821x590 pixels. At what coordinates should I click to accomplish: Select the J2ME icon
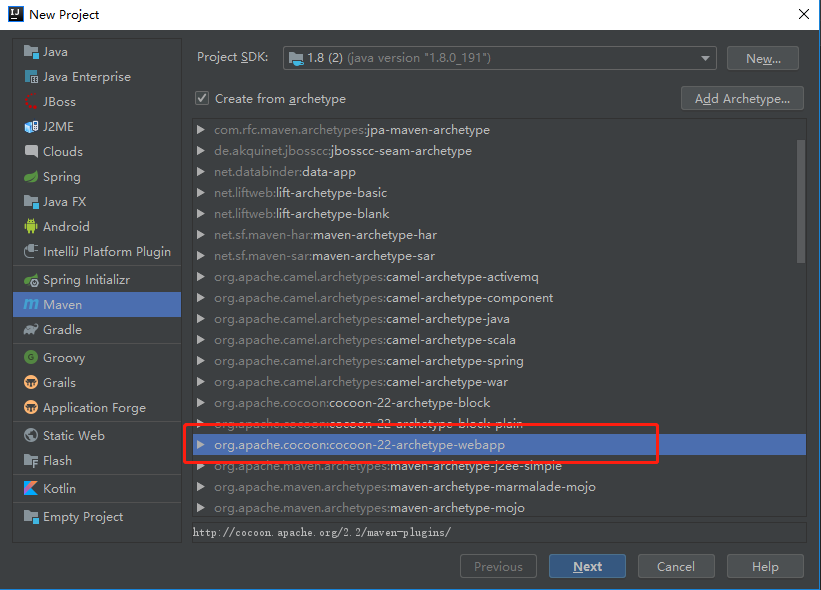point(31,127)
